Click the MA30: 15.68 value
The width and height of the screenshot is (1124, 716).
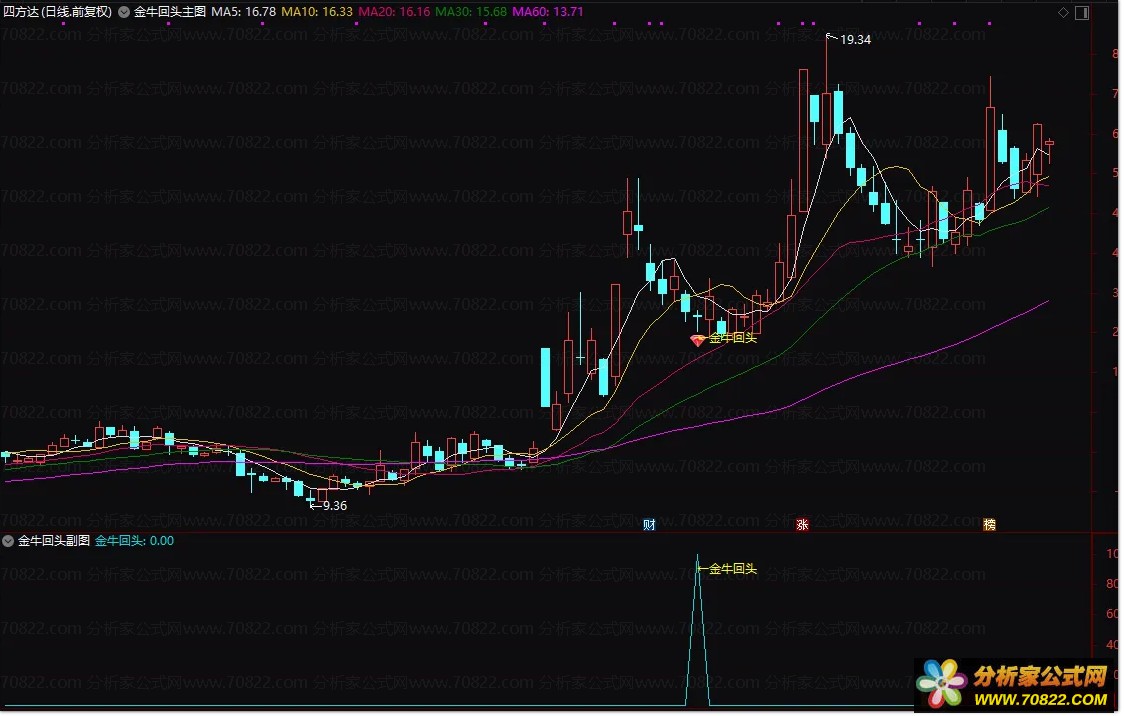click(471, 12)
